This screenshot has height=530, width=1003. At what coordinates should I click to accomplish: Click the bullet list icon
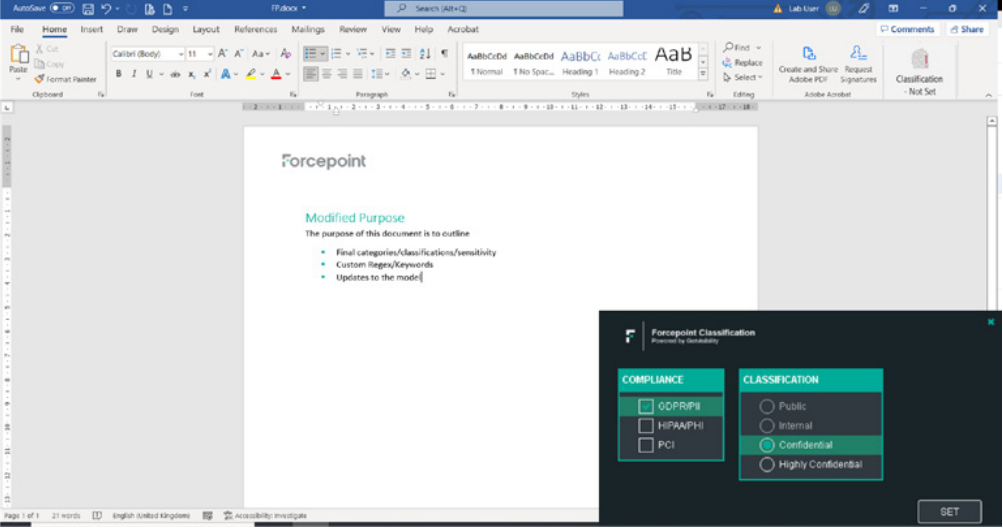[x=310, y=54]
